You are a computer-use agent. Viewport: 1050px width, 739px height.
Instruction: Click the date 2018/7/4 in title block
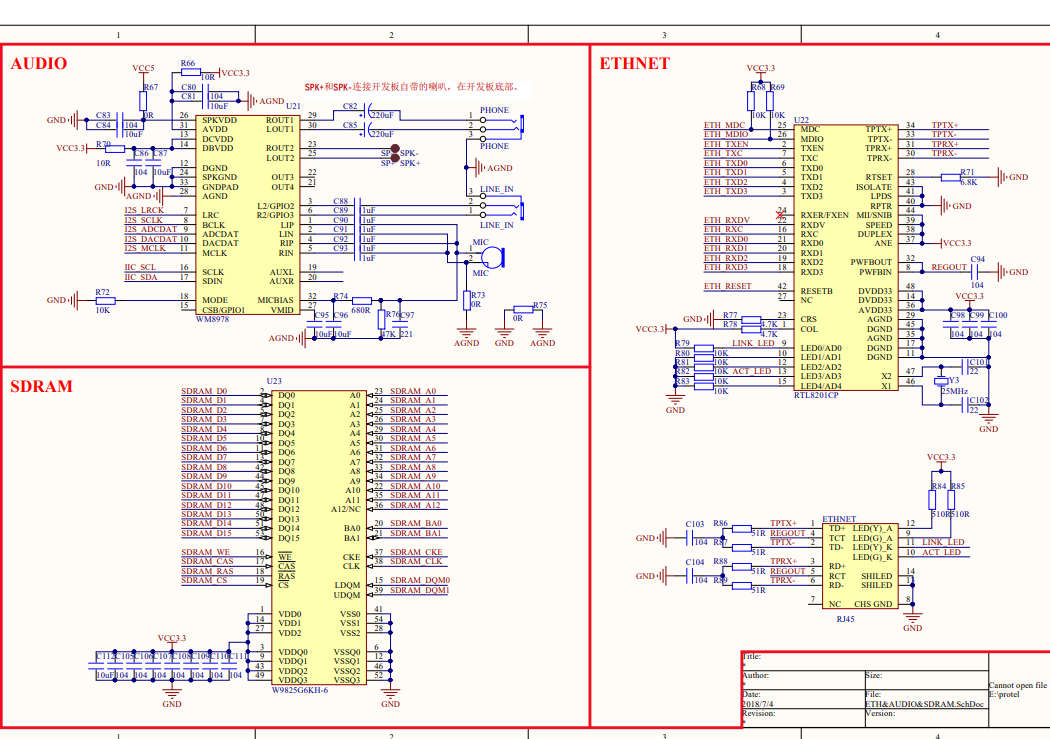(x=757, y=704)
